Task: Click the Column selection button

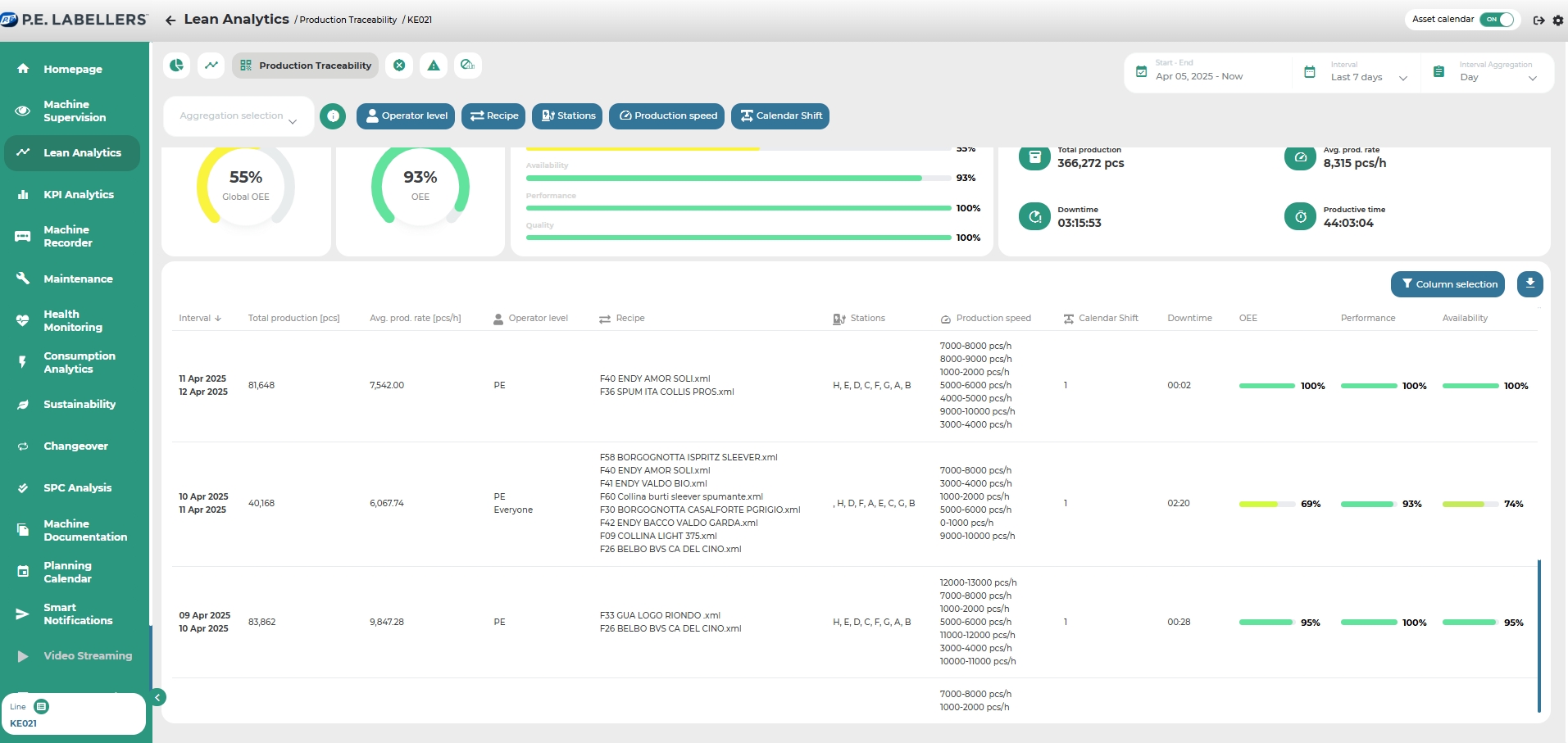Action: click(x=1448, y=284)
